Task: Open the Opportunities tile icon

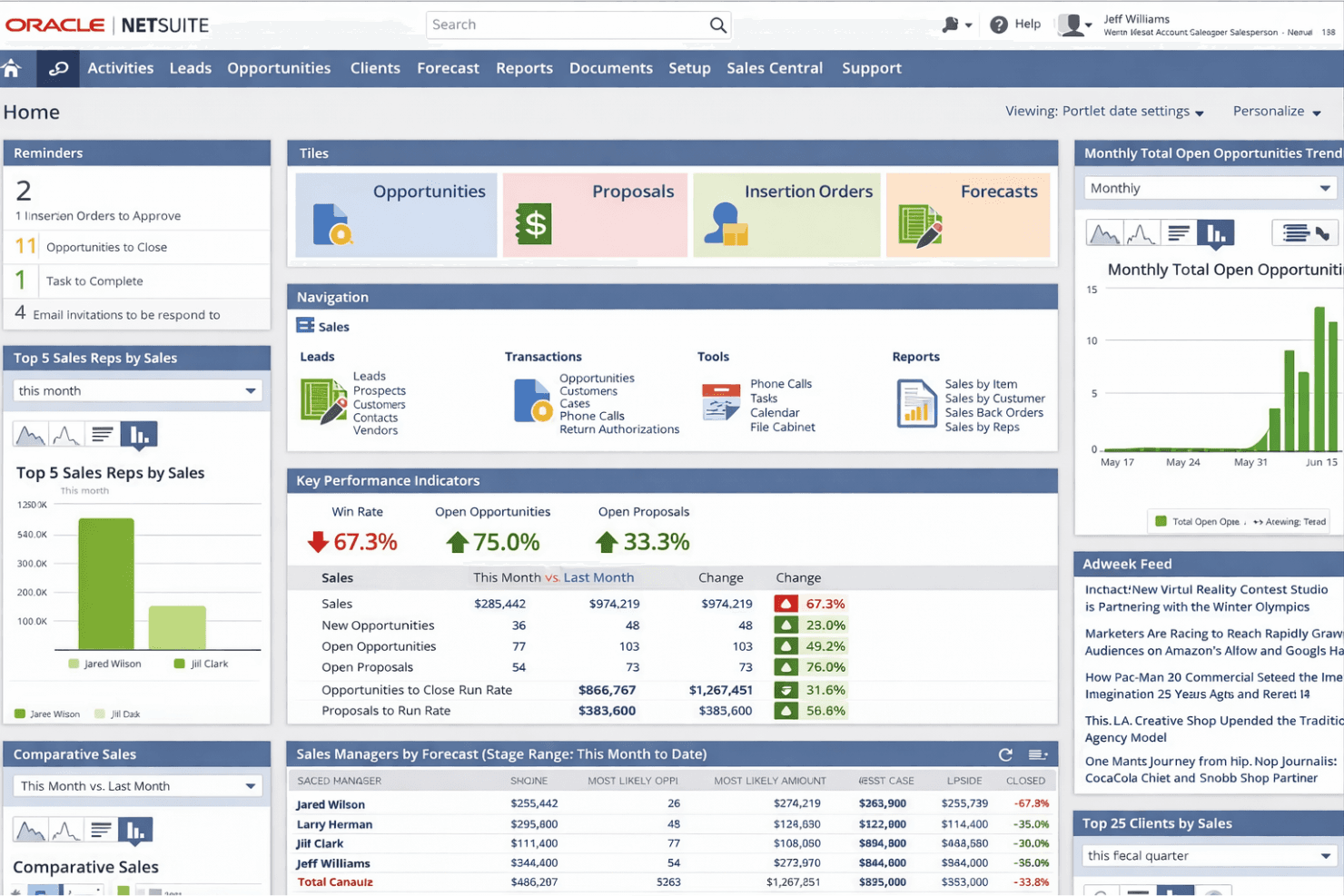Action: click(332, 224)
